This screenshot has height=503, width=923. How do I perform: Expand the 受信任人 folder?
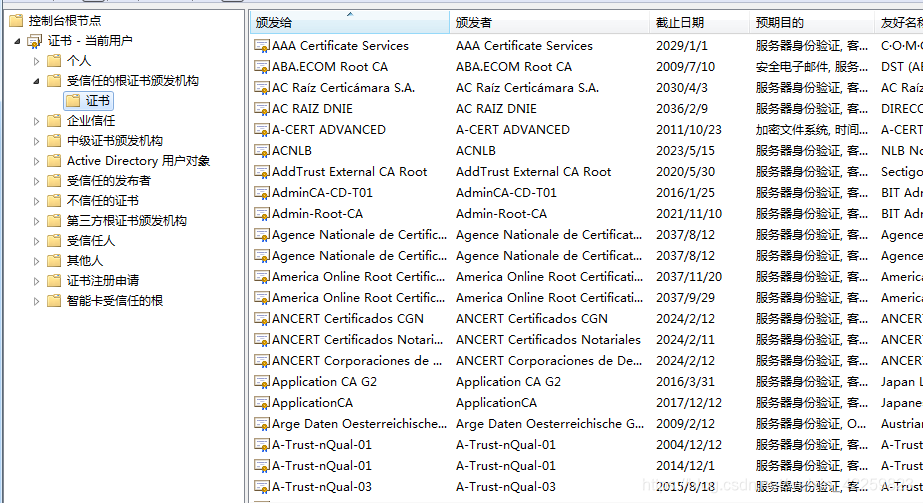pyautogui.click(x=36, y=241)
